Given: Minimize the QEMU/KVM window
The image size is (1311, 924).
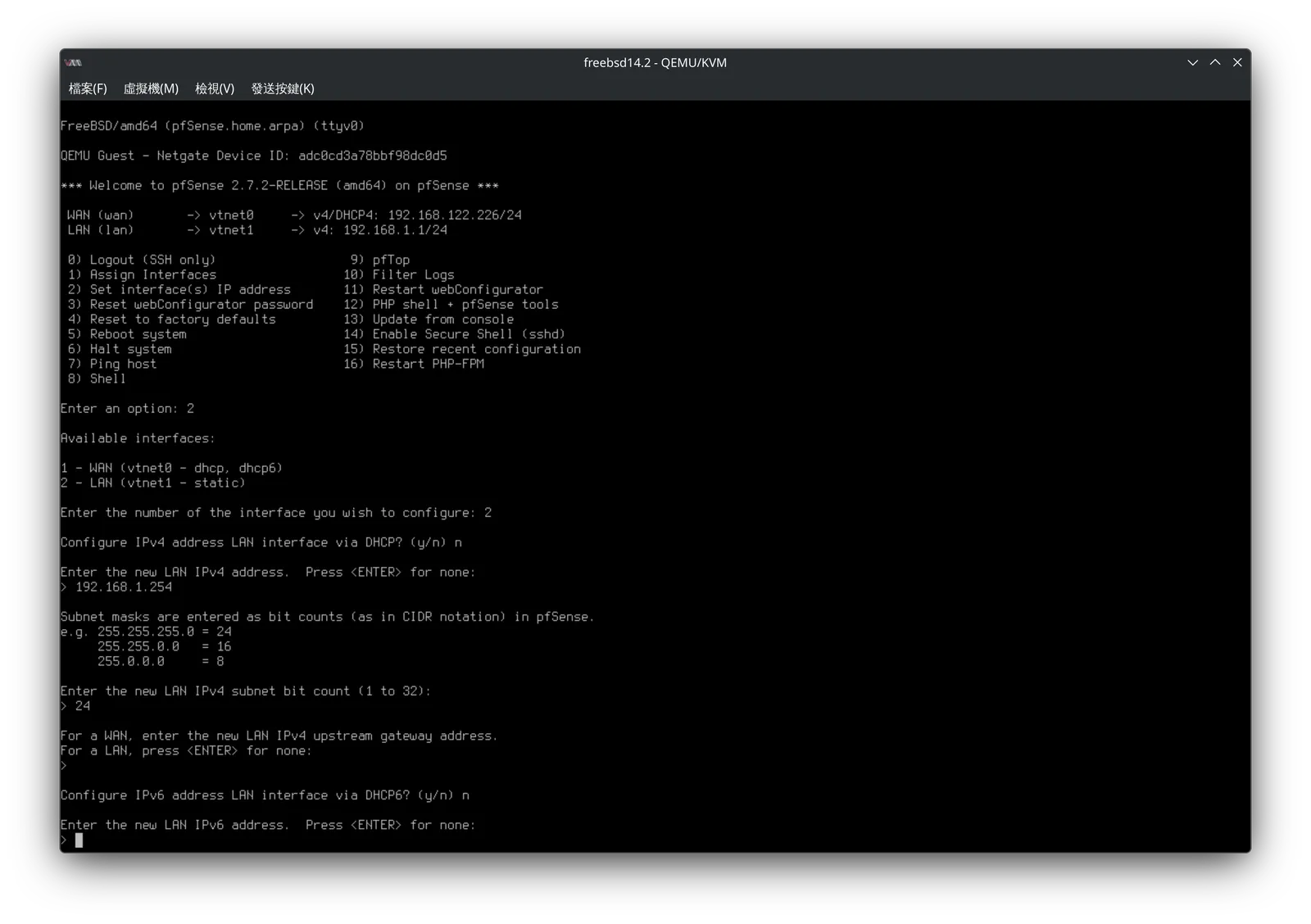Looking at the screenshot, I should coord(1193,62).
